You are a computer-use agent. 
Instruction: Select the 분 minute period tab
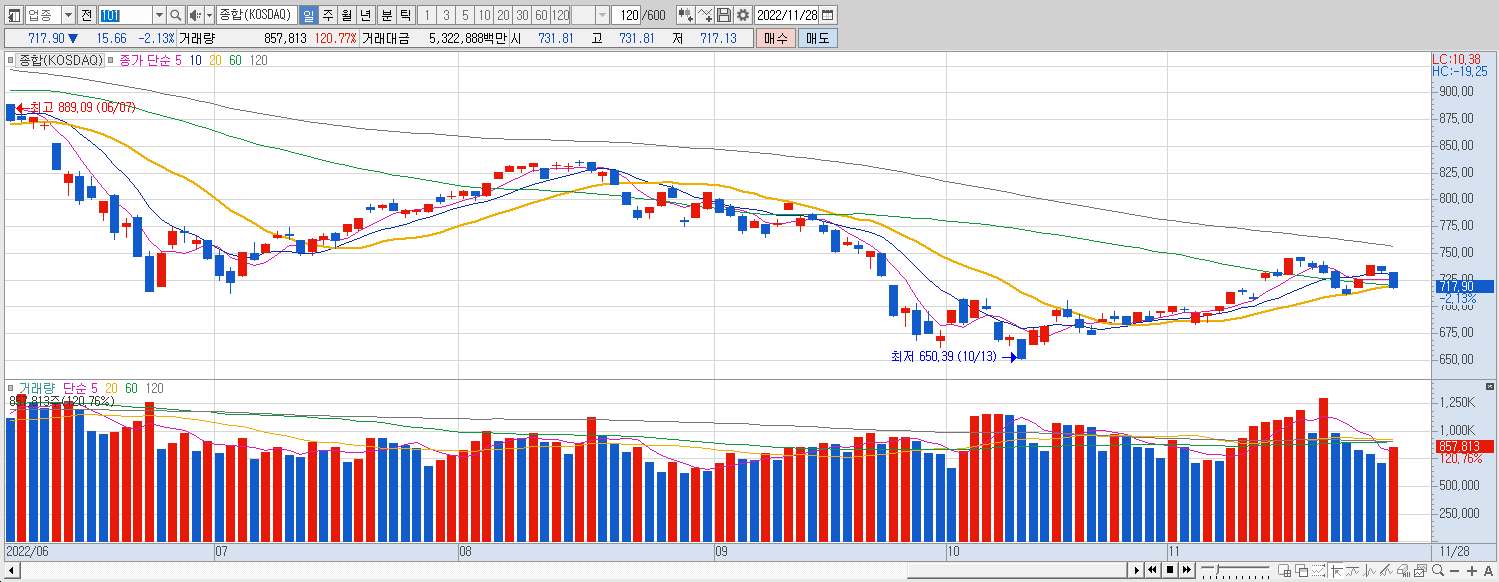[x=386, y=15]
